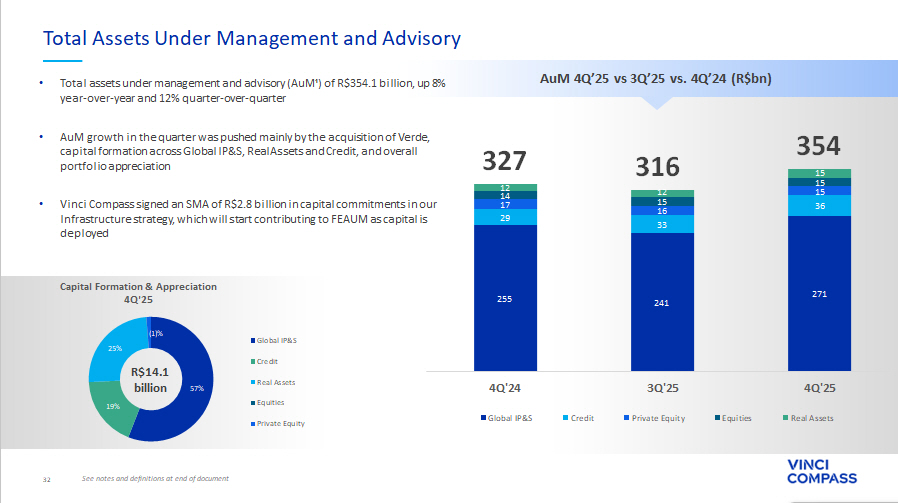This screenshot has height=503, width=898.
Task: Select the 241 segment of the 3Q'25 bar
Action: tap(661, 301)
